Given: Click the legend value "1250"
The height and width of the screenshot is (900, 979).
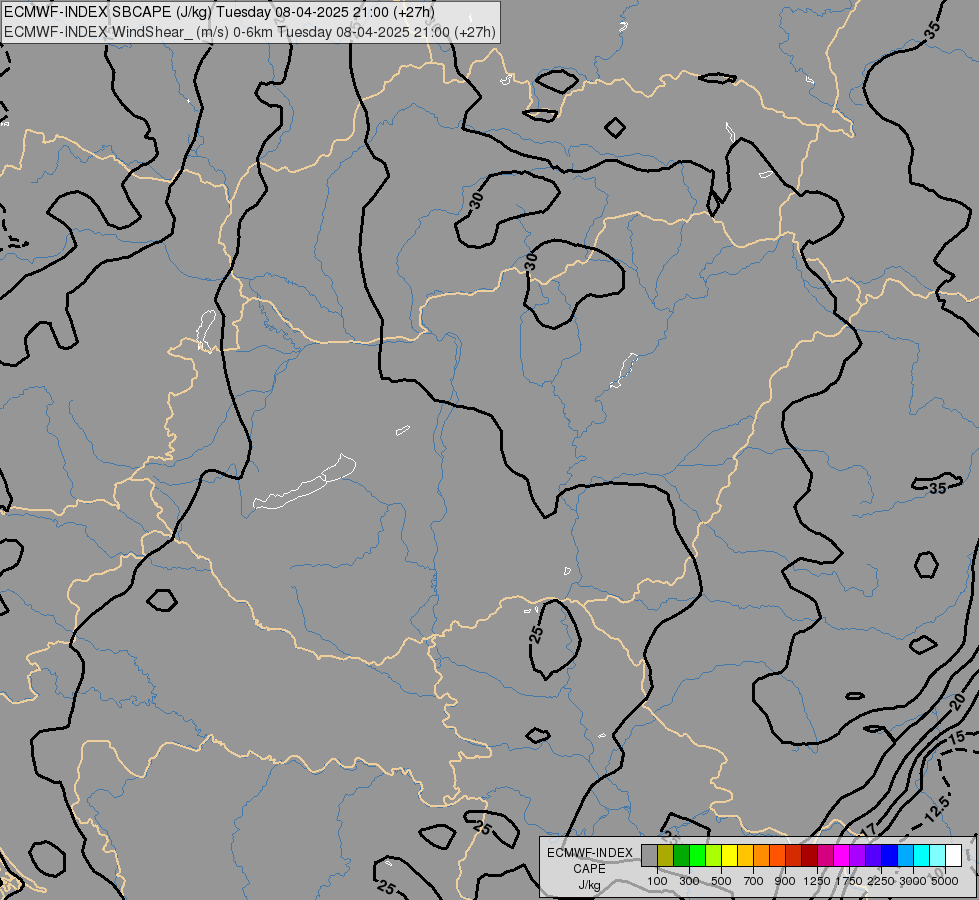Looking at the screenshot, I should (817, 881).
